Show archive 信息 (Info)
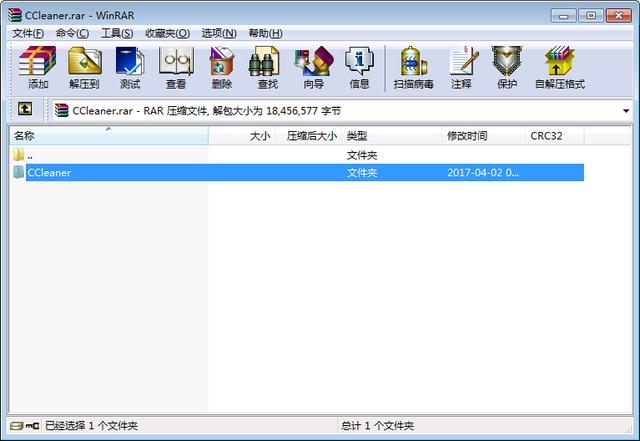Image resolution: width=640 pixels, height=441 pixels. click(x=359, y=68)
